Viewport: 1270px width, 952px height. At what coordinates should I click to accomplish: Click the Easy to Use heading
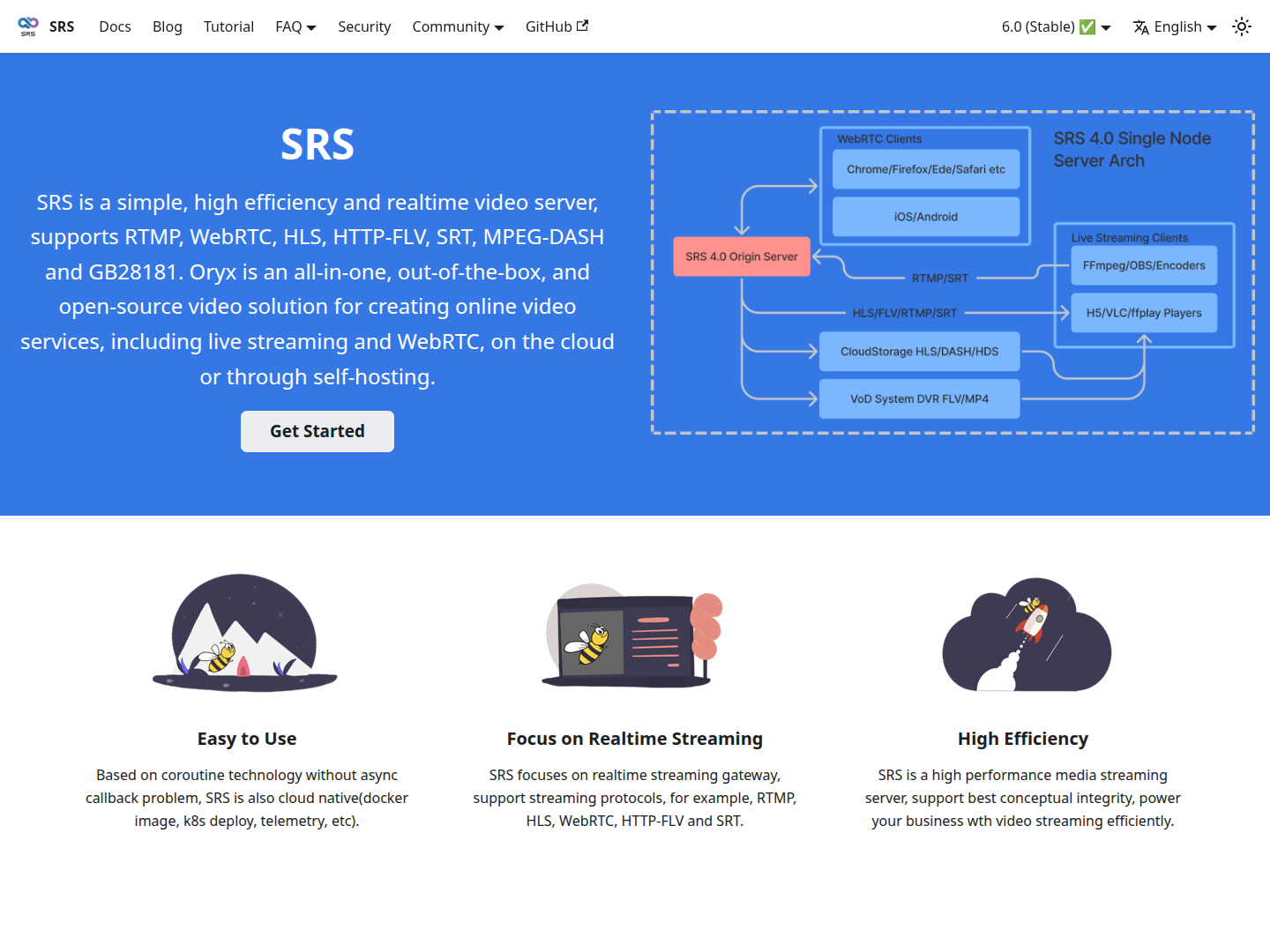click(247, 739)
